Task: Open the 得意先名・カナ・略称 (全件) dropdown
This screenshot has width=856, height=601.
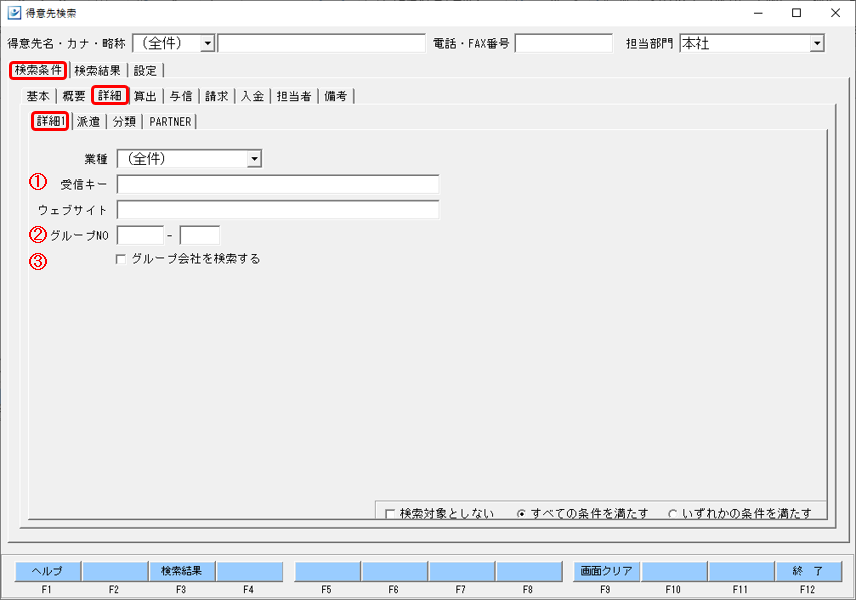Action: tap(207, 43)
